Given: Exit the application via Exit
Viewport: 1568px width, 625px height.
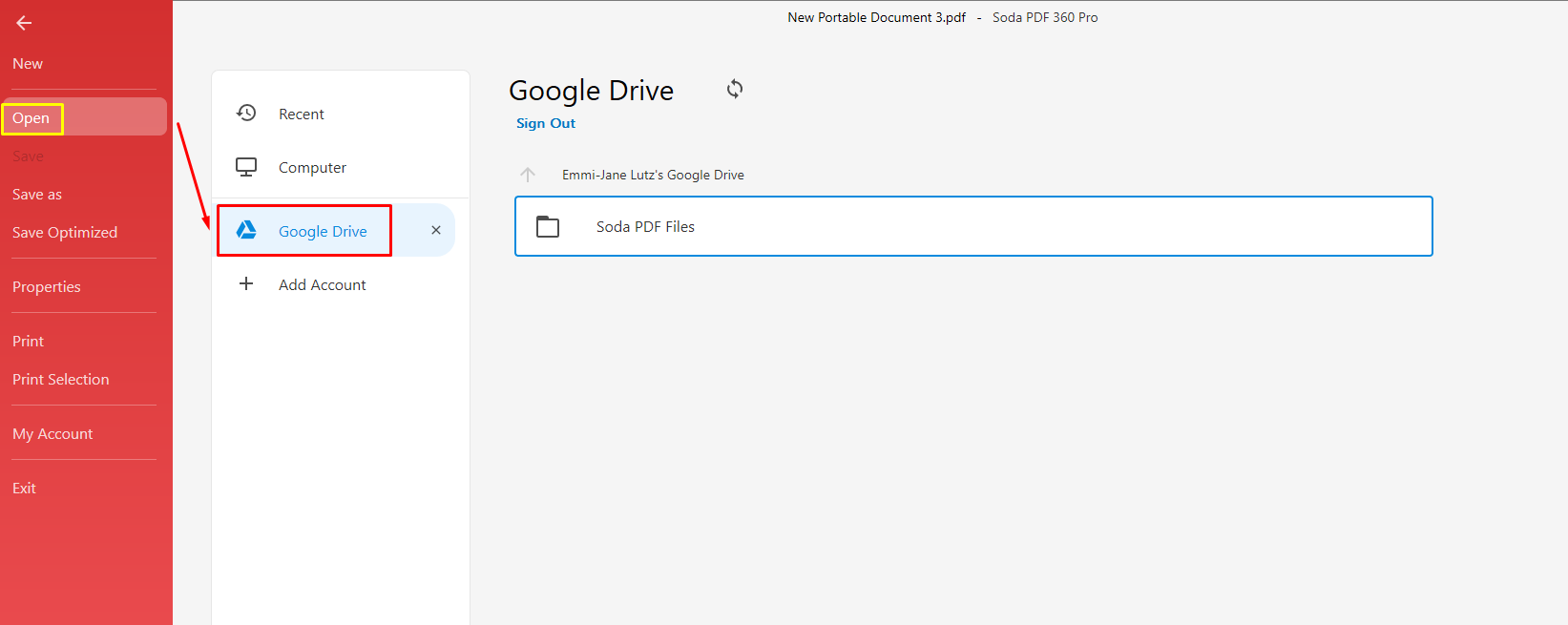Looking at the screenshot, I should (24, 489).
